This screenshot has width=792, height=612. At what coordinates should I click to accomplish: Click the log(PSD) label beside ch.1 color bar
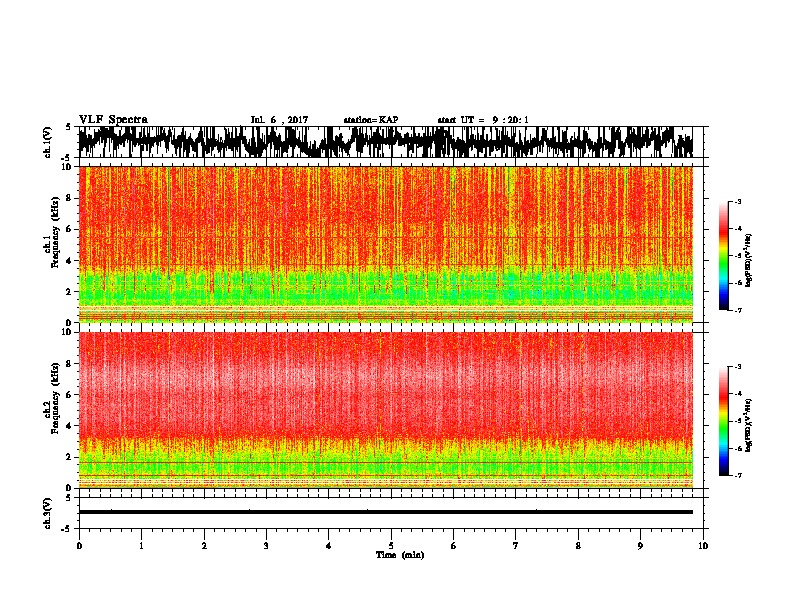pyautogui.click(x=748, y=260)
